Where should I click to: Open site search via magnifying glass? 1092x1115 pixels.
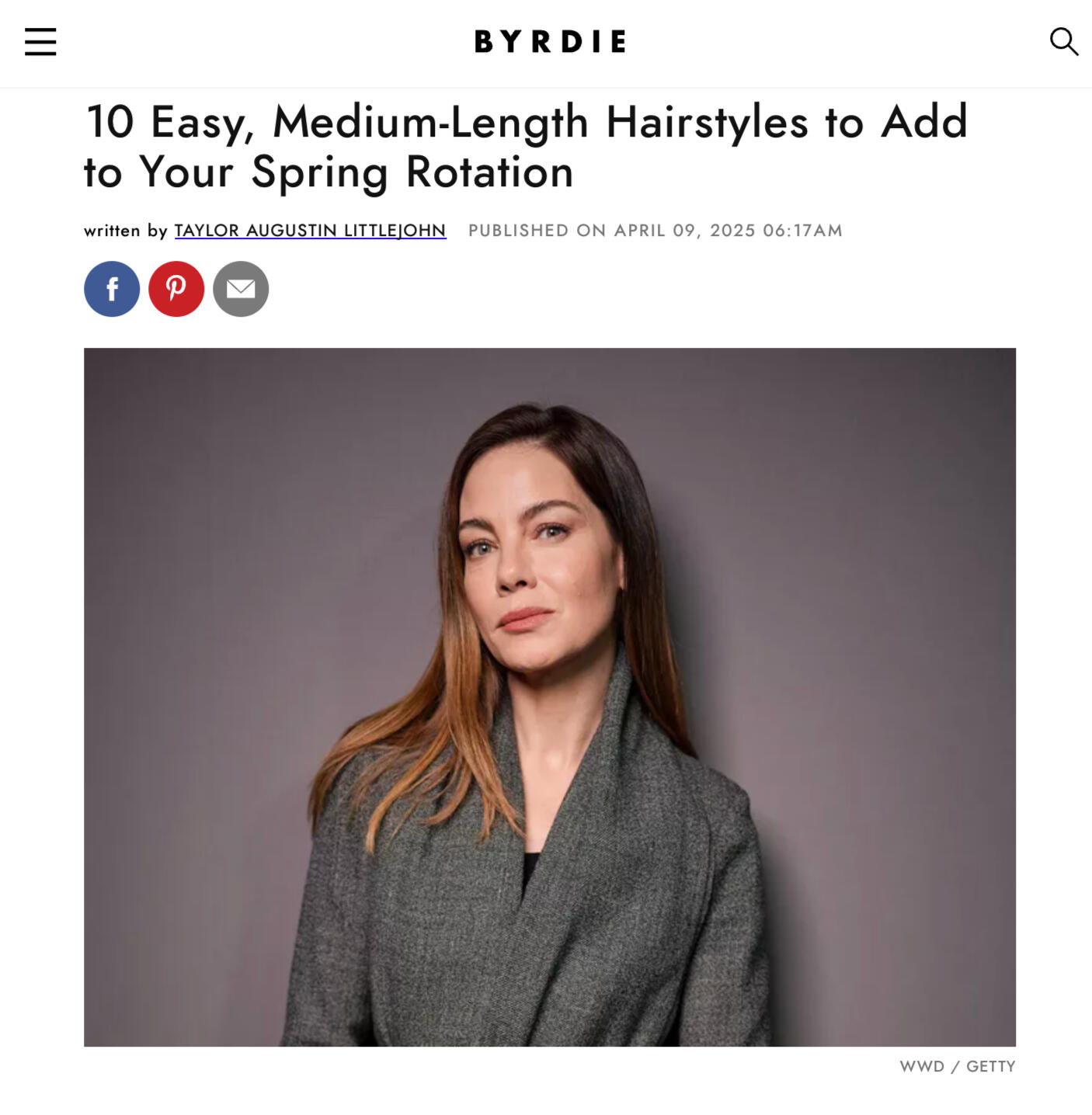pos(1063,42)
